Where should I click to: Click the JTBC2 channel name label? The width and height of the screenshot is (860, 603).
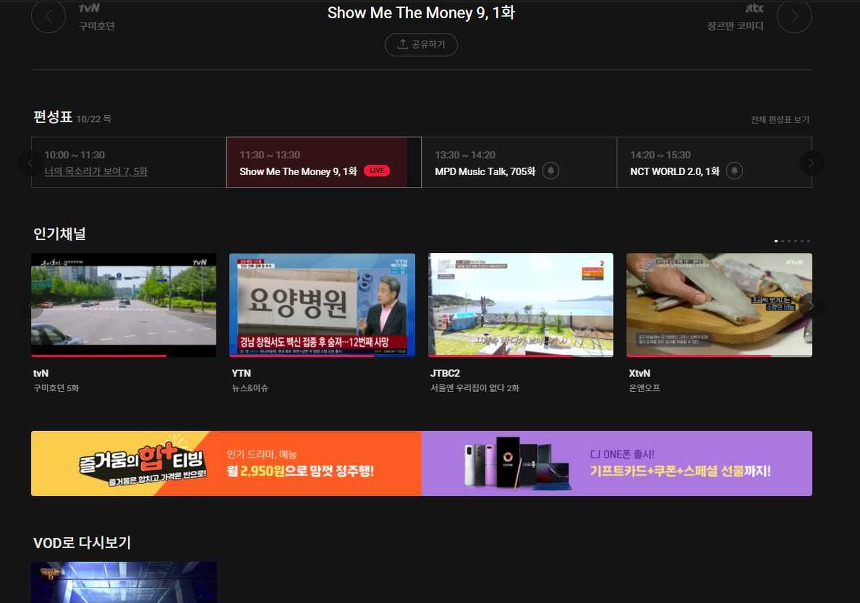pyautogui.click(x=445, y=373)
